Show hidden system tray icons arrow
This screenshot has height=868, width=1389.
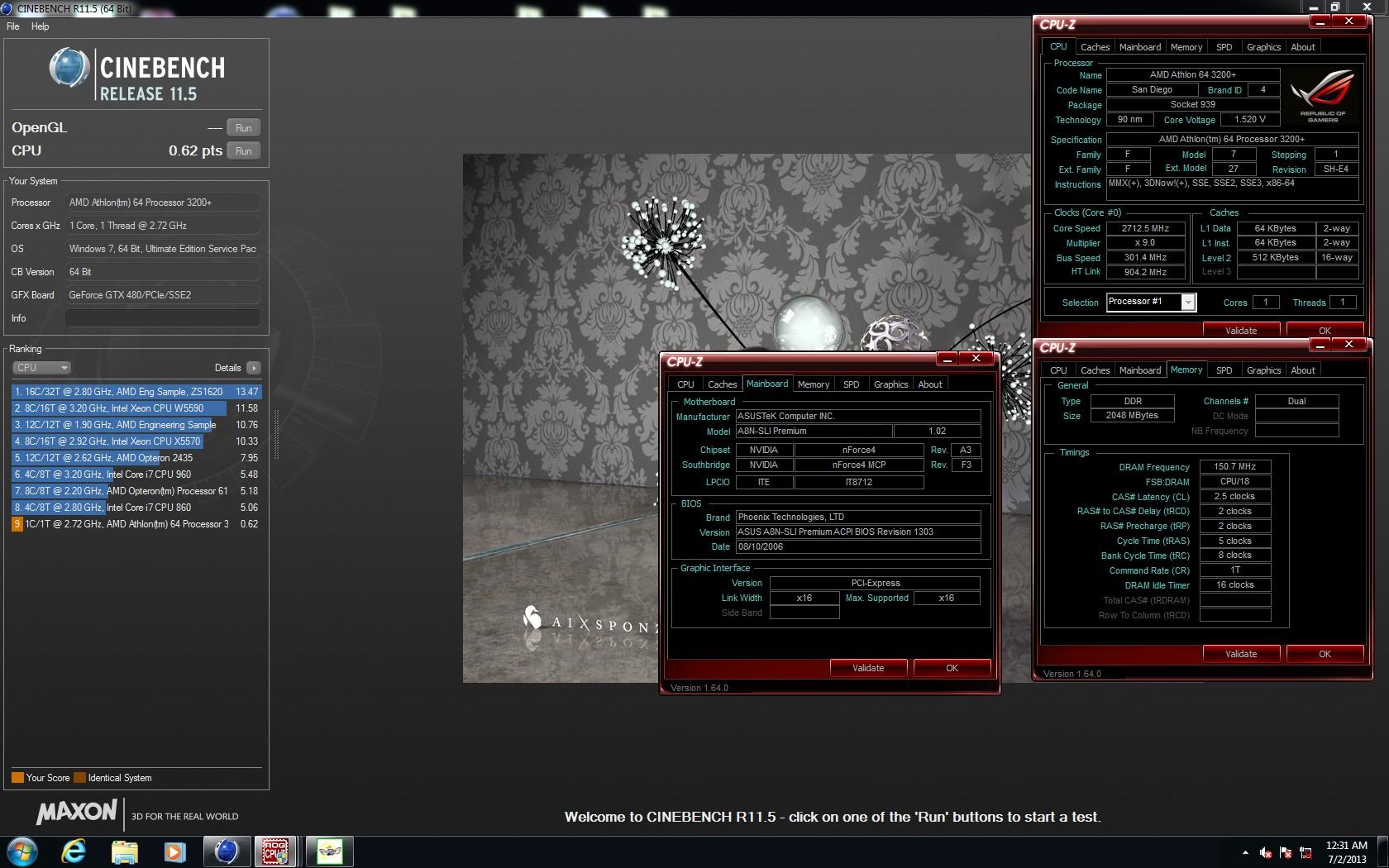coord(1245,852)
